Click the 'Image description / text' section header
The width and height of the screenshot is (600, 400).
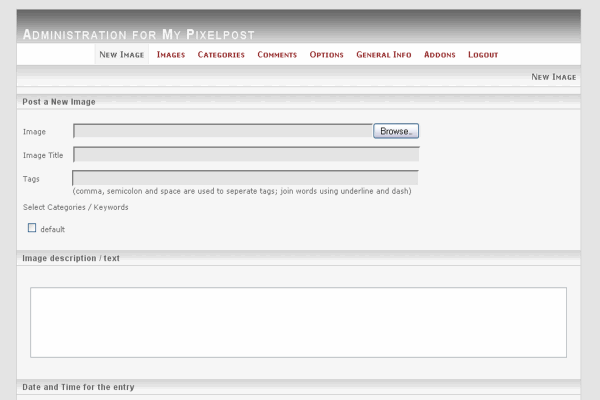tap(71, 258)
